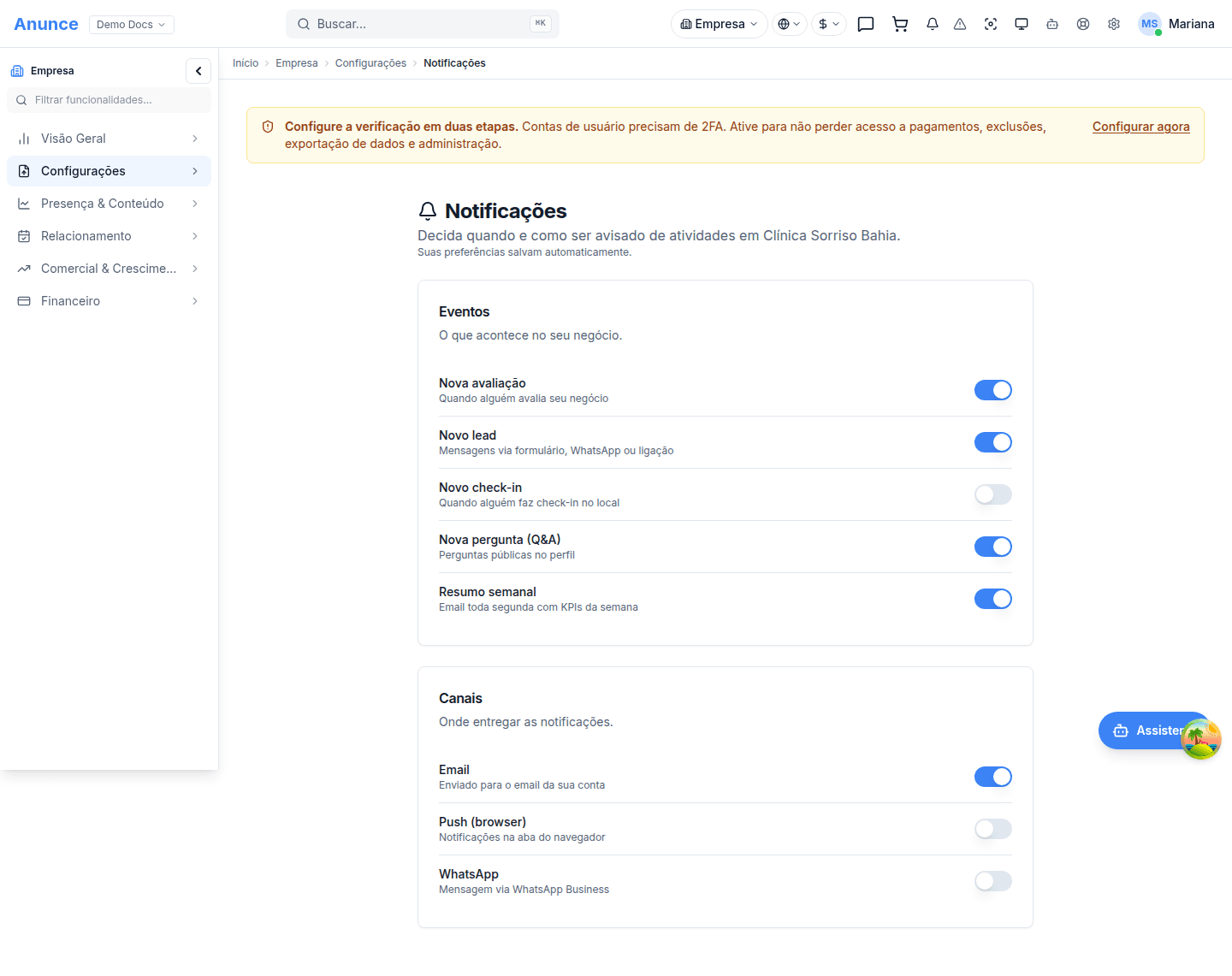Screen dimensions: 1232x976
Task: Click the warning triangle alerts icon
Action: (960, 24)
